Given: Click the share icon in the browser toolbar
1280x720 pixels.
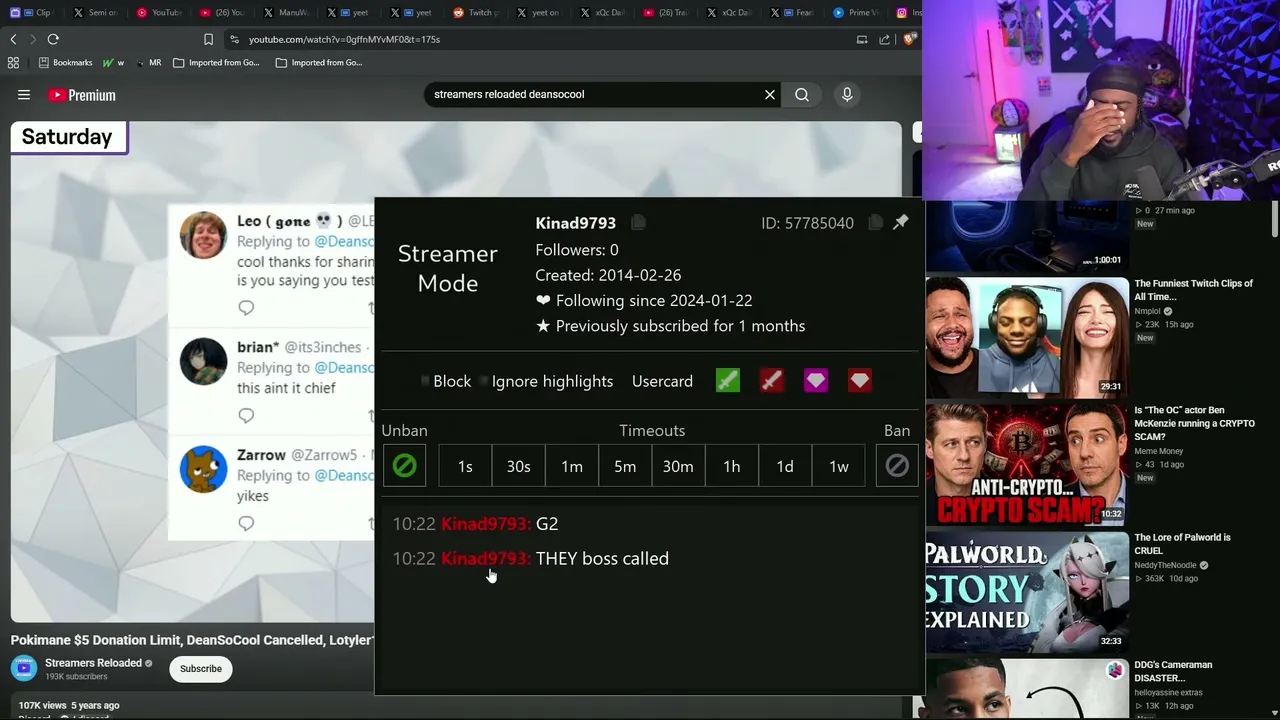Looking at the screenshot, I should pyautogui.click(x=885, y=39).
